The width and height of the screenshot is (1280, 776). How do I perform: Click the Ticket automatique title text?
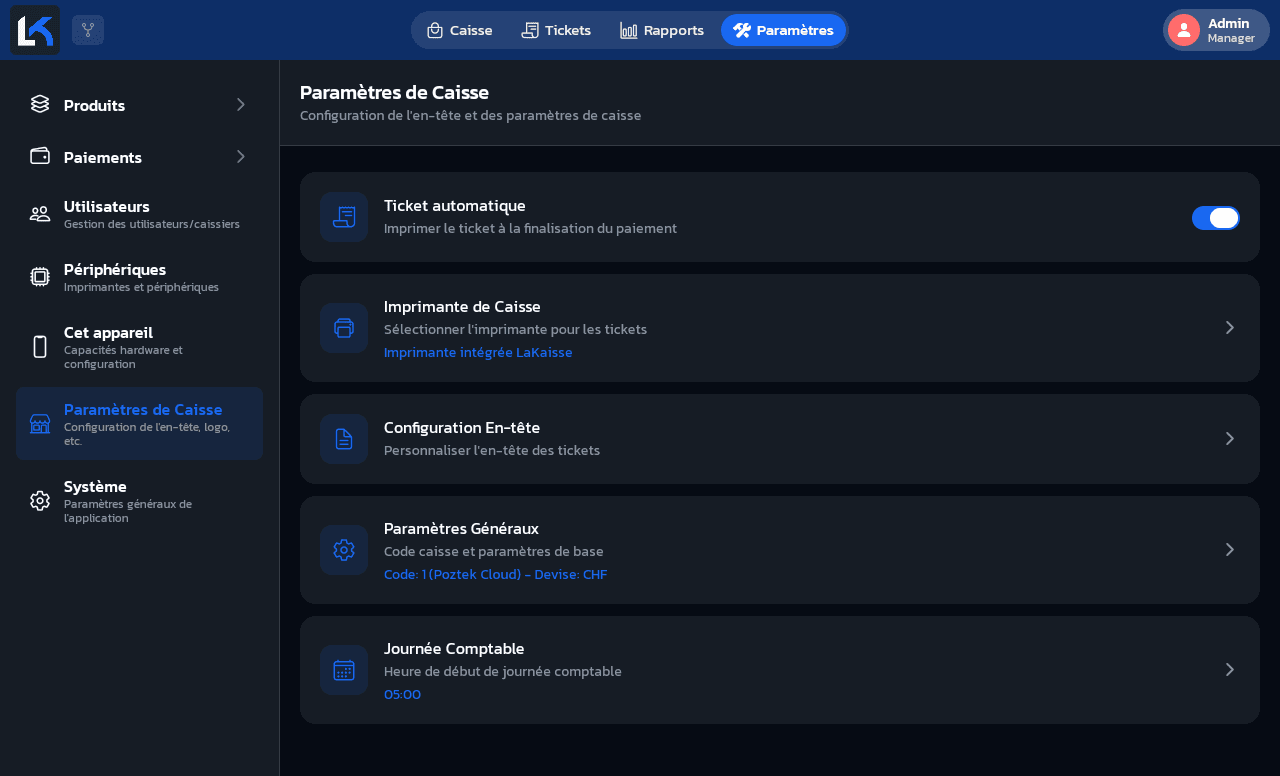click(455, 205)
